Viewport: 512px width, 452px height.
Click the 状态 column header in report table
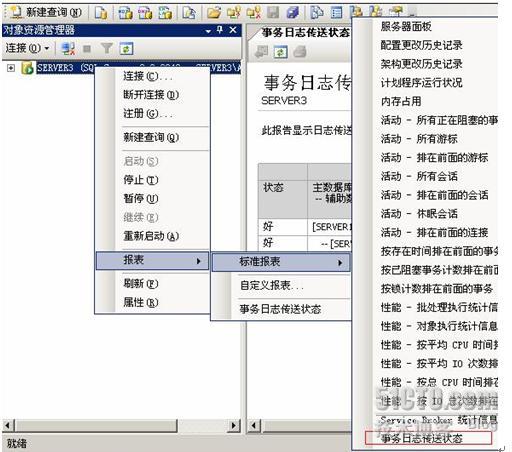click(282, 199)
